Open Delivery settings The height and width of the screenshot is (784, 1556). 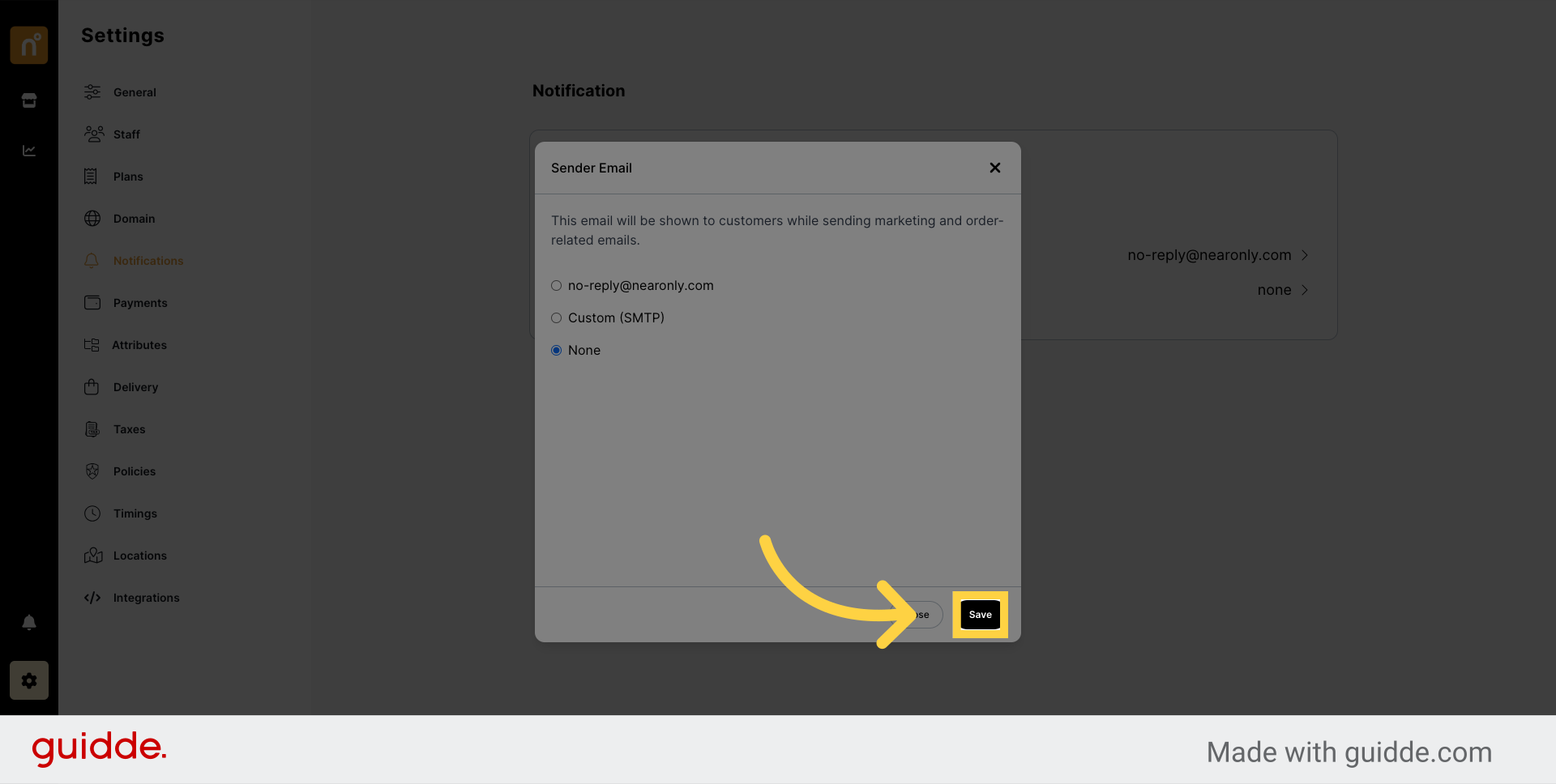(135, 387)
